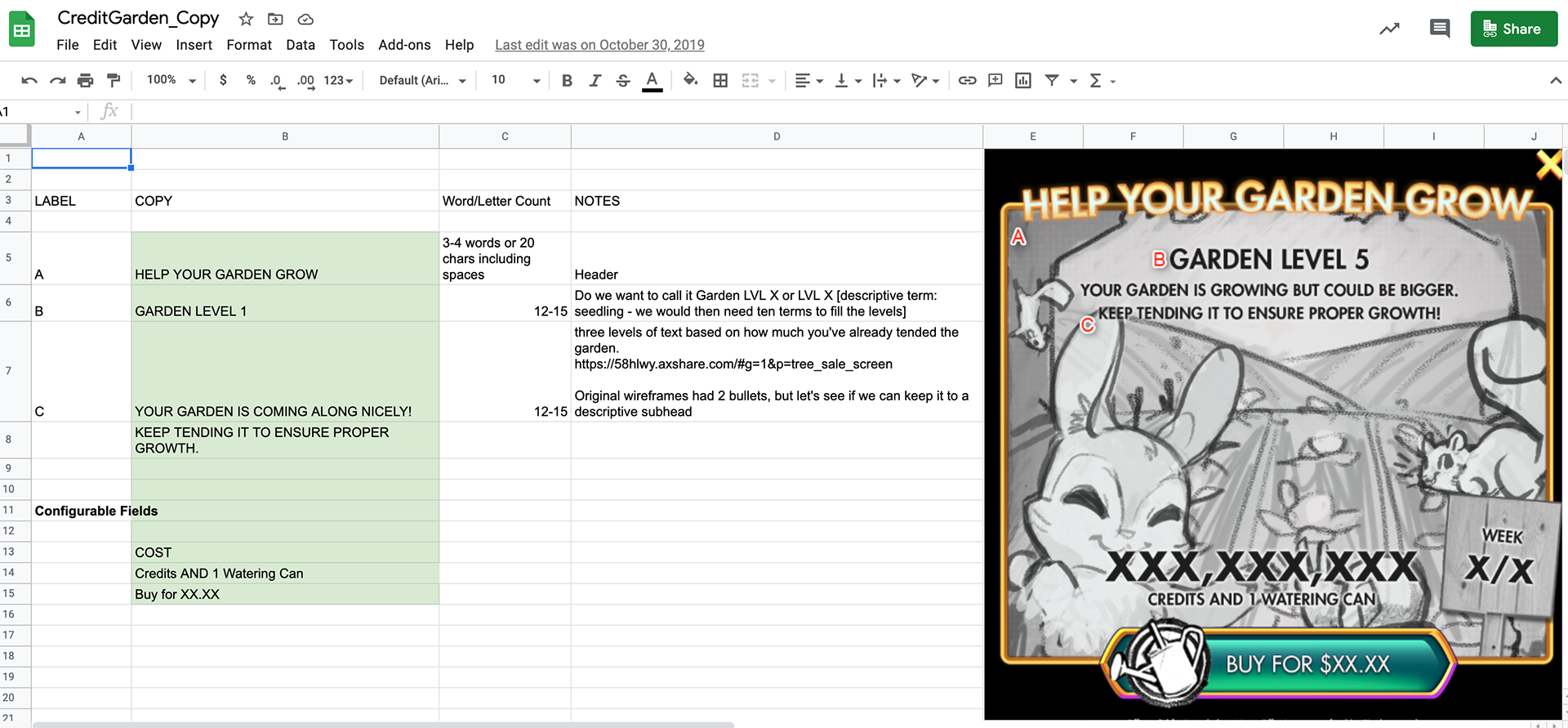1568x728 pixels.
Task: Open the Help menu
Action: (x=459, y=45)
